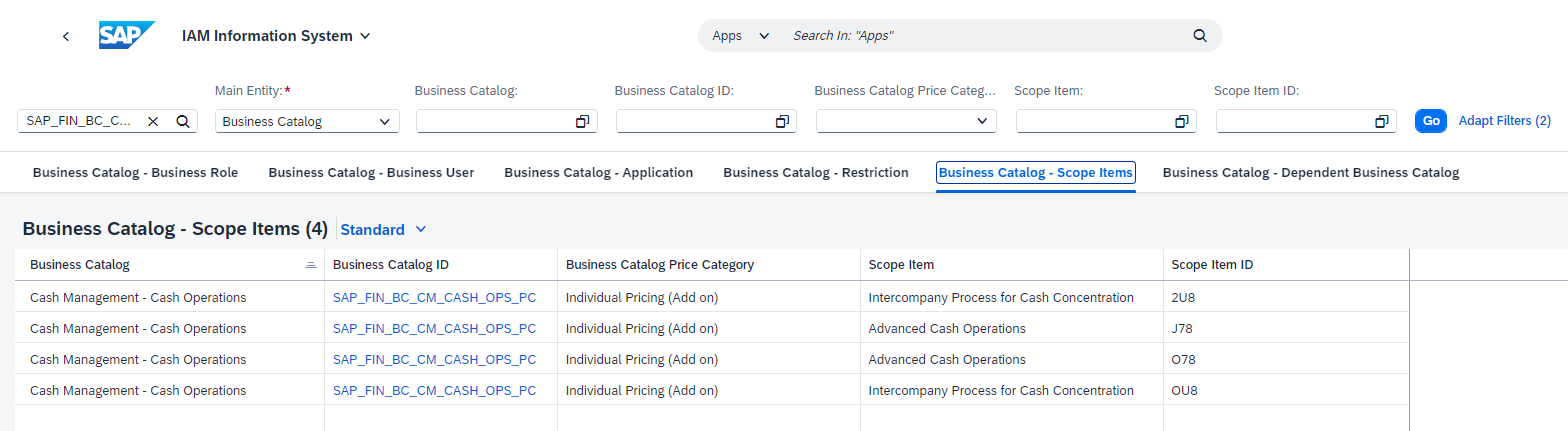The height and width of the screenshot is (431, 1568).
Task: Click the Business Catalog ID column header
Action: pos(441,265)
